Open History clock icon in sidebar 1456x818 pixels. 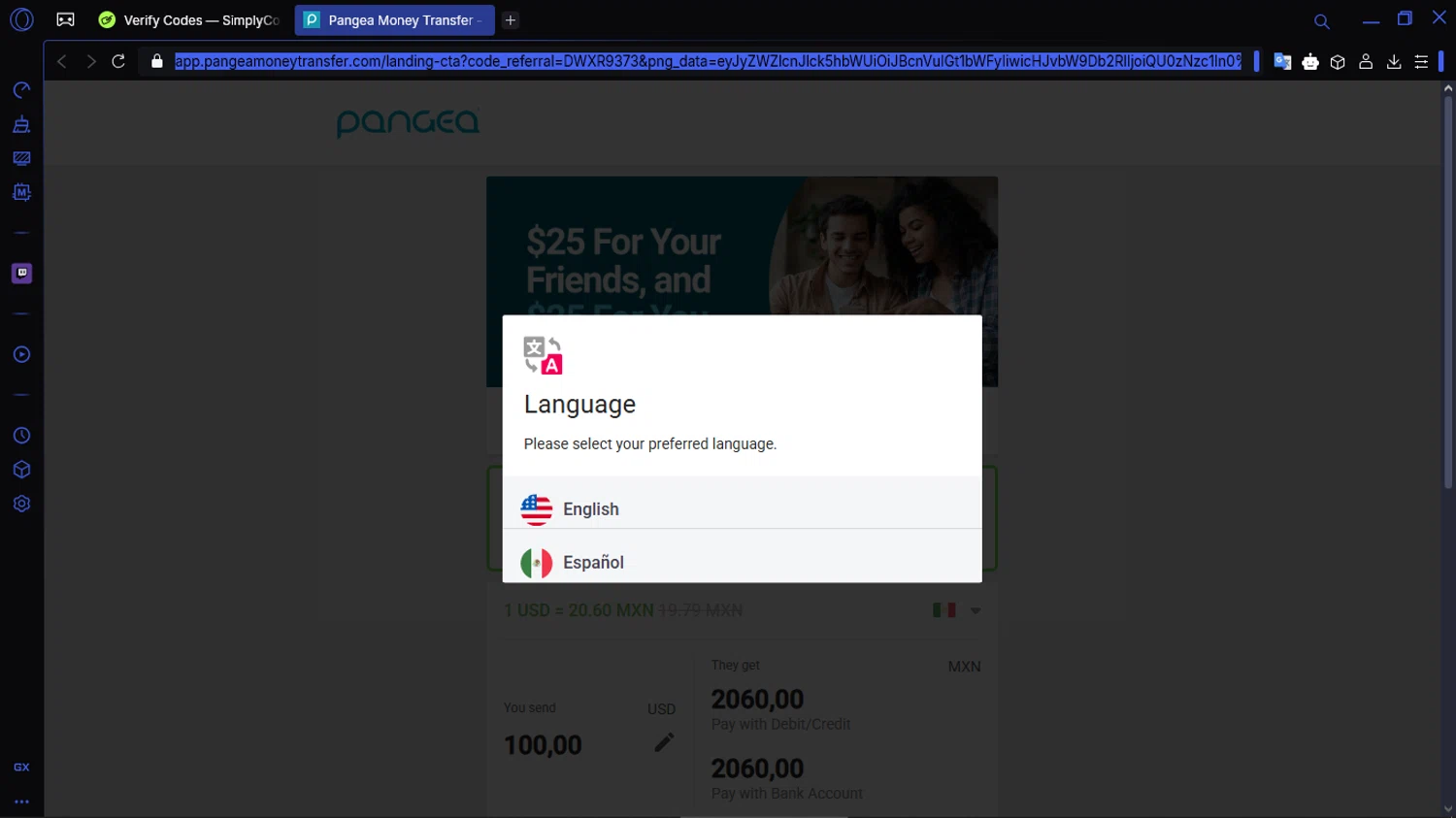21,436
